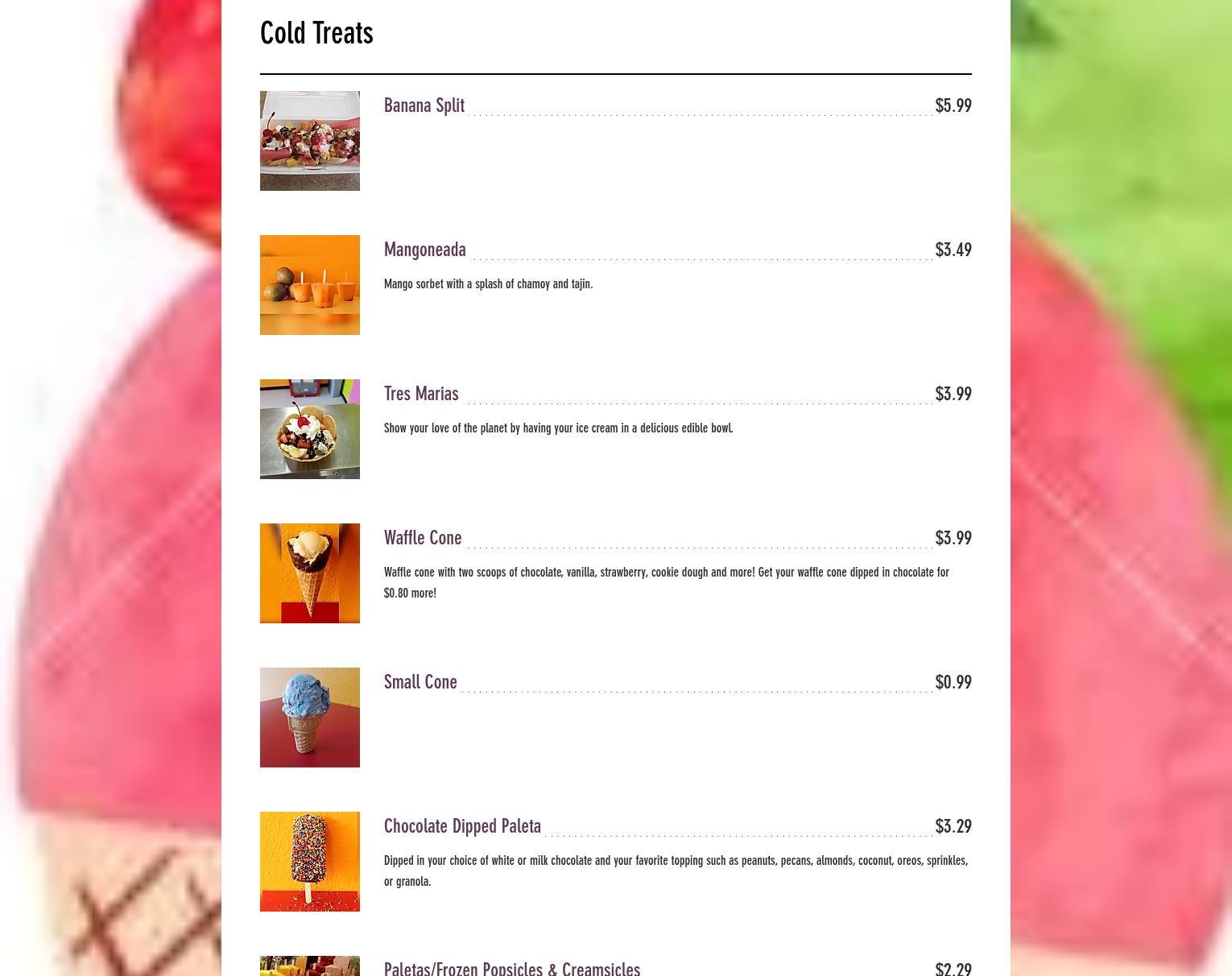
Task: Click the Mangoneada menu item name
Action: 425,250
